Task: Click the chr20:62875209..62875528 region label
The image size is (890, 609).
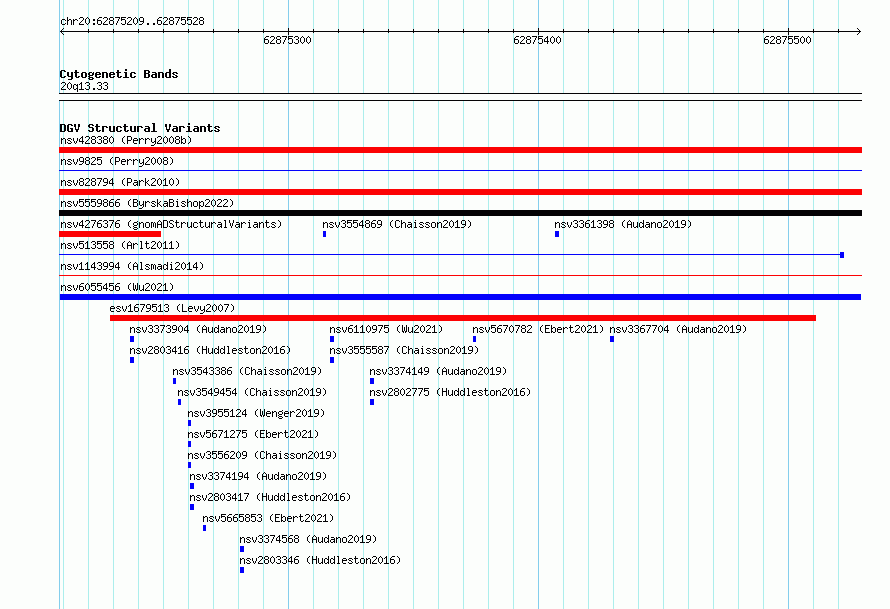Action: click(x=132, y=21)
